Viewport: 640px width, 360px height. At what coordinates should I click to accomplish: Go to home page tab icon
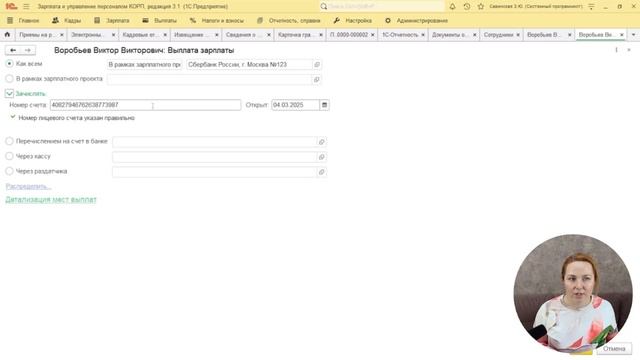coord(7,35)
